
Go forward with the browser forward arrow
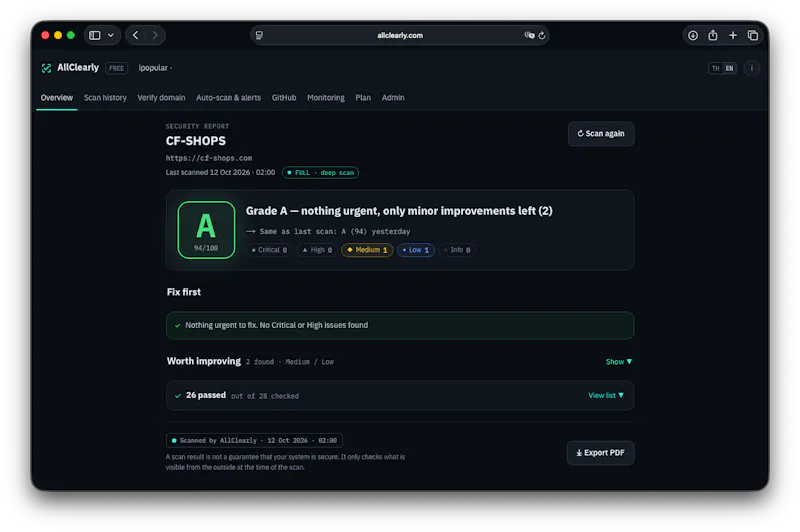tap(155, 35)
